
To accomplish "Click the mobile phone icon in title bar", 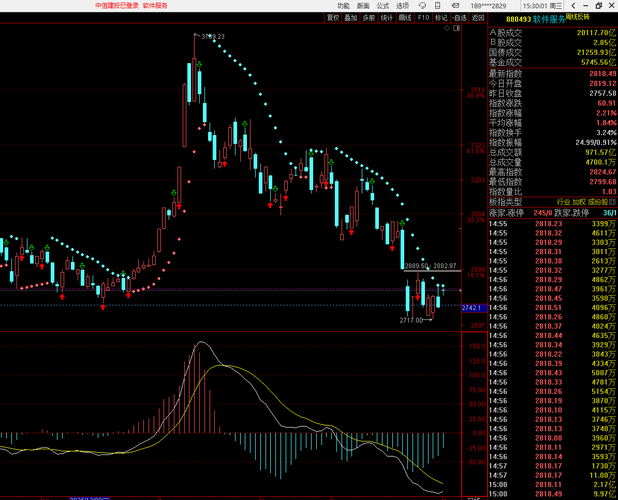I will (437, 6).
